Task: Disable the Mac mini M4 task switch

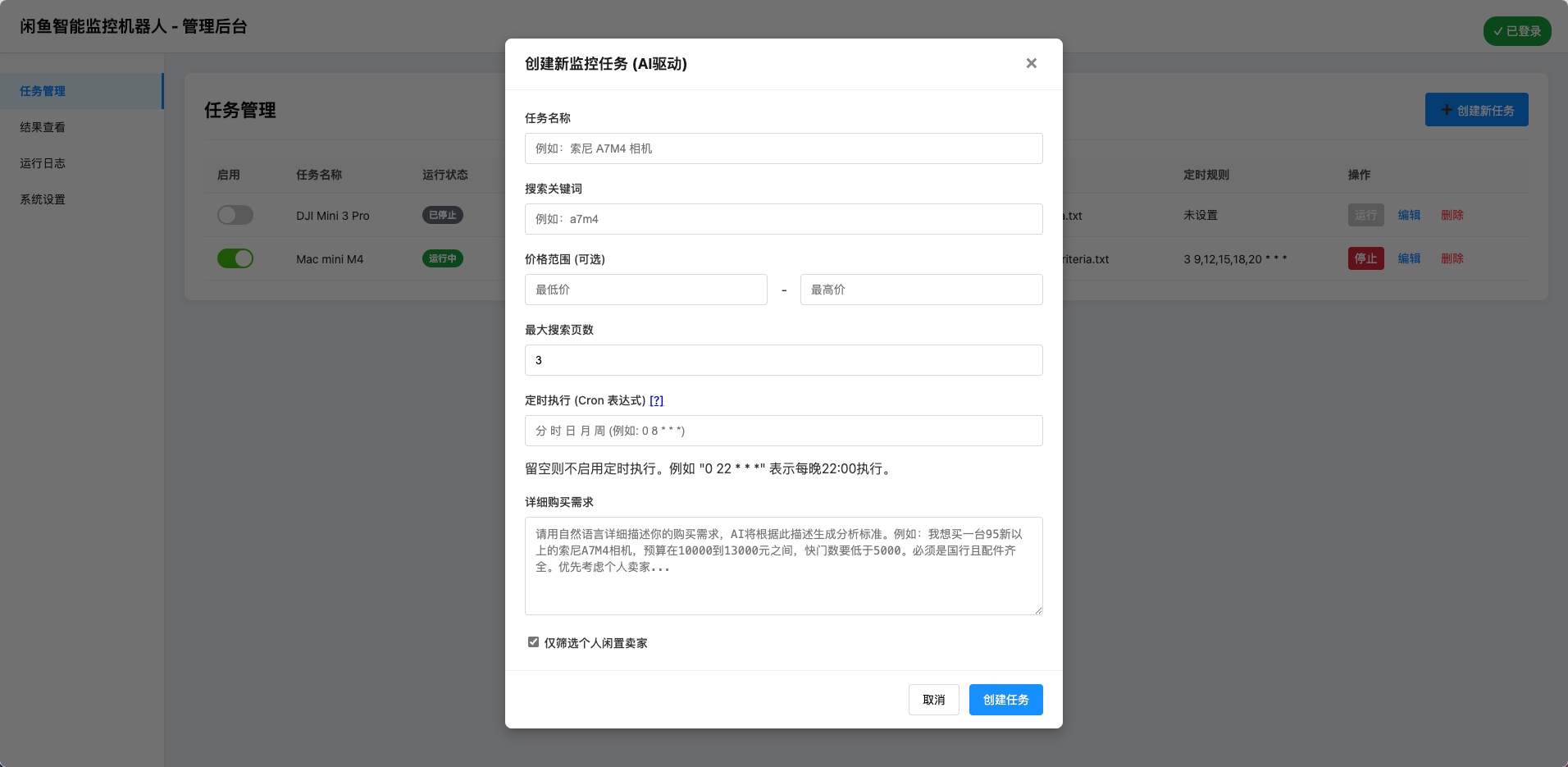Action: (x=235, y=258)
